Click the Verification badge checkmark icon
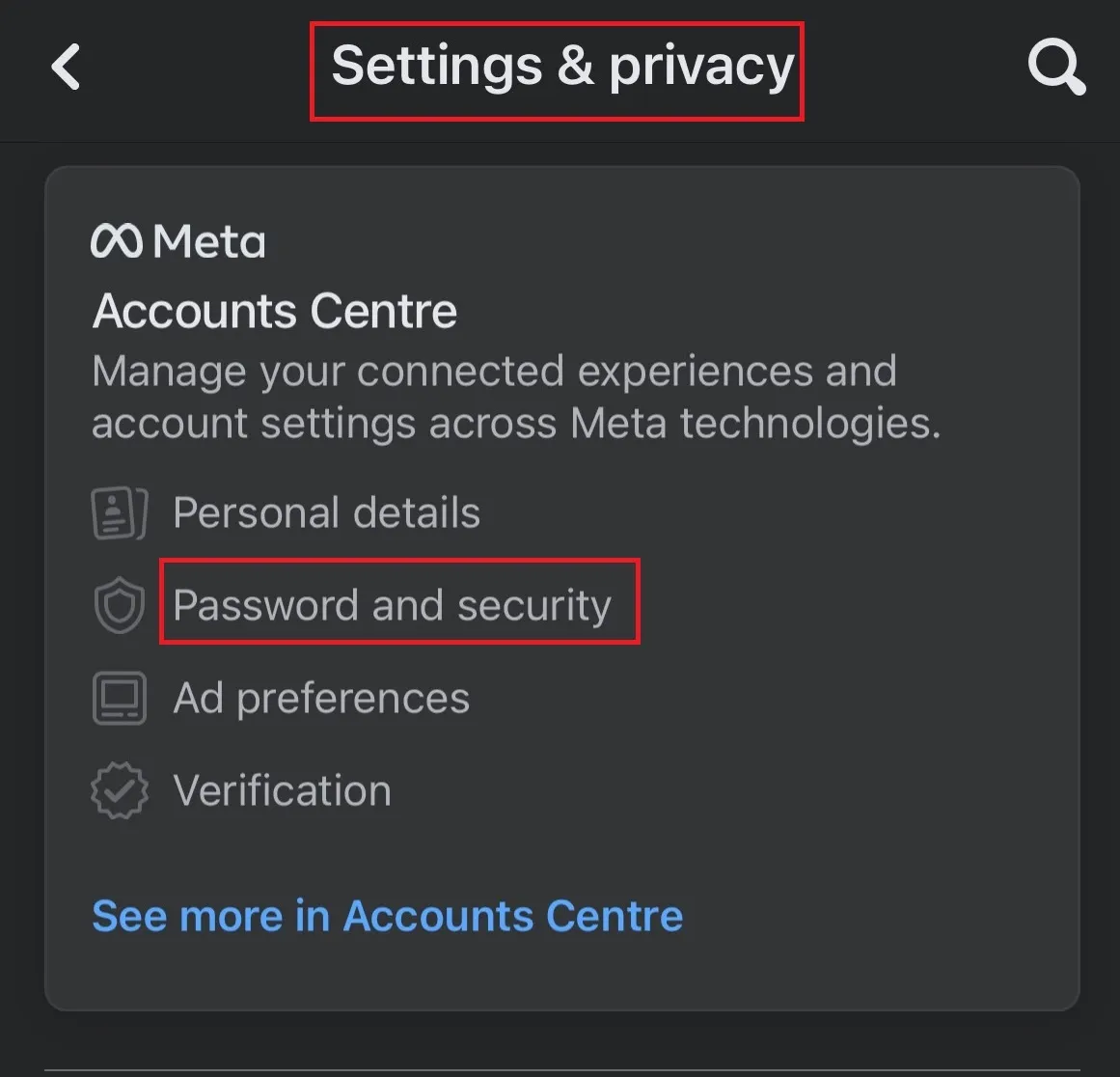This screenshot has width=1120, height=1077. coord(119,791)
